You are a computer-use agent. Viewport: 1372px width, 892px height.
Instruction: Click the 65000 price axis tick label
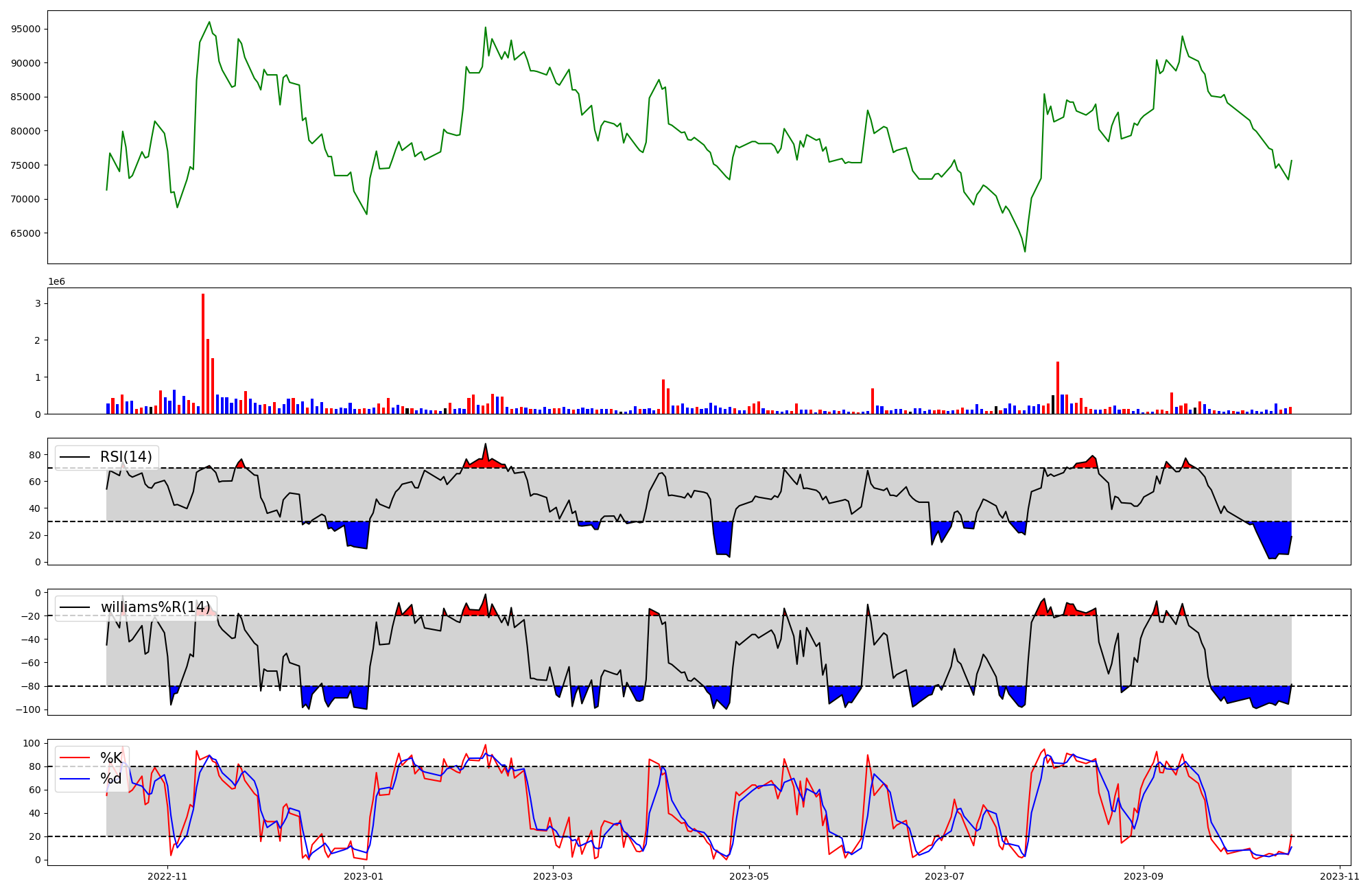click(25, 233)
